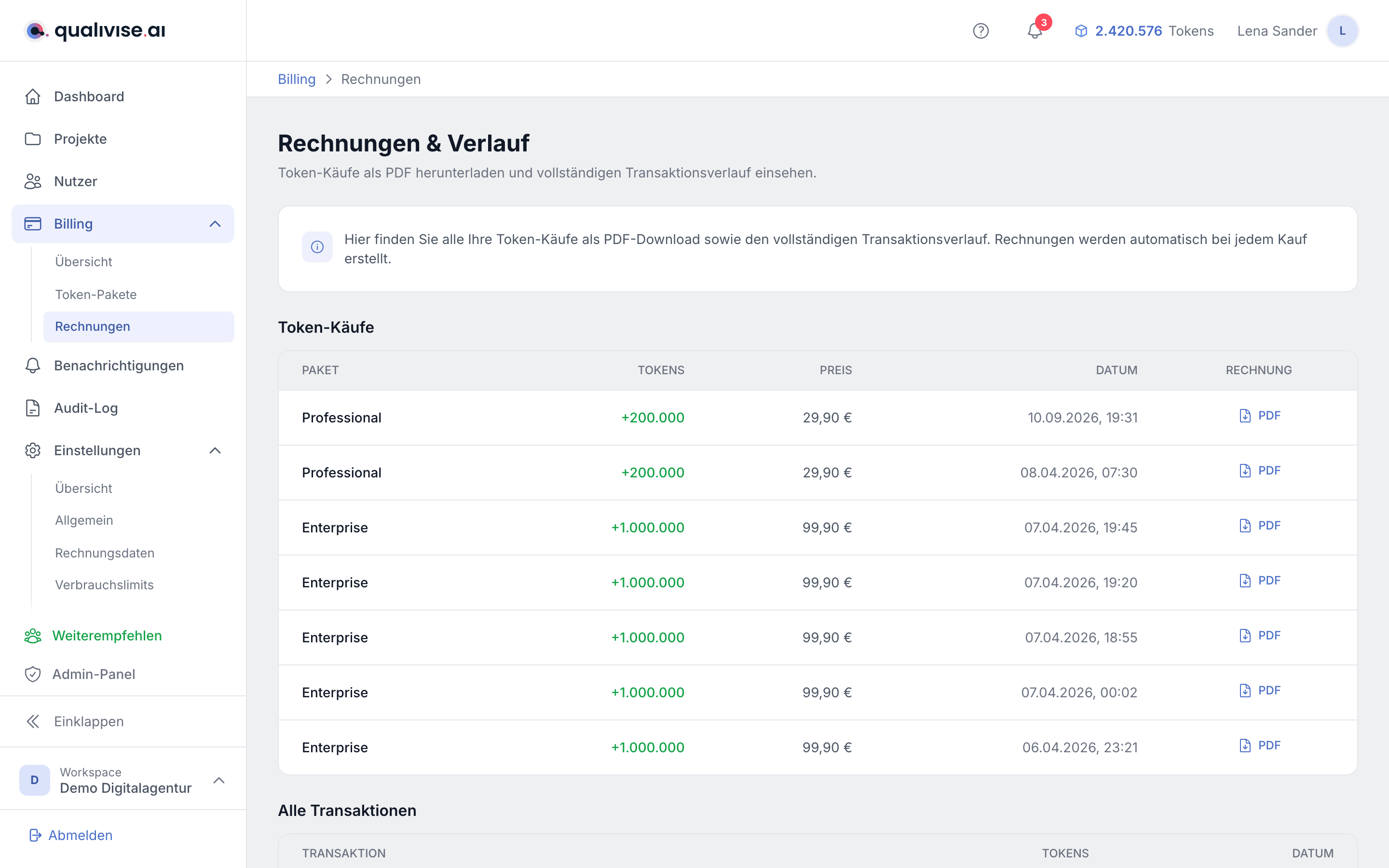
Task: Click the Projekte folder icon
Action: tap(33, 139)
